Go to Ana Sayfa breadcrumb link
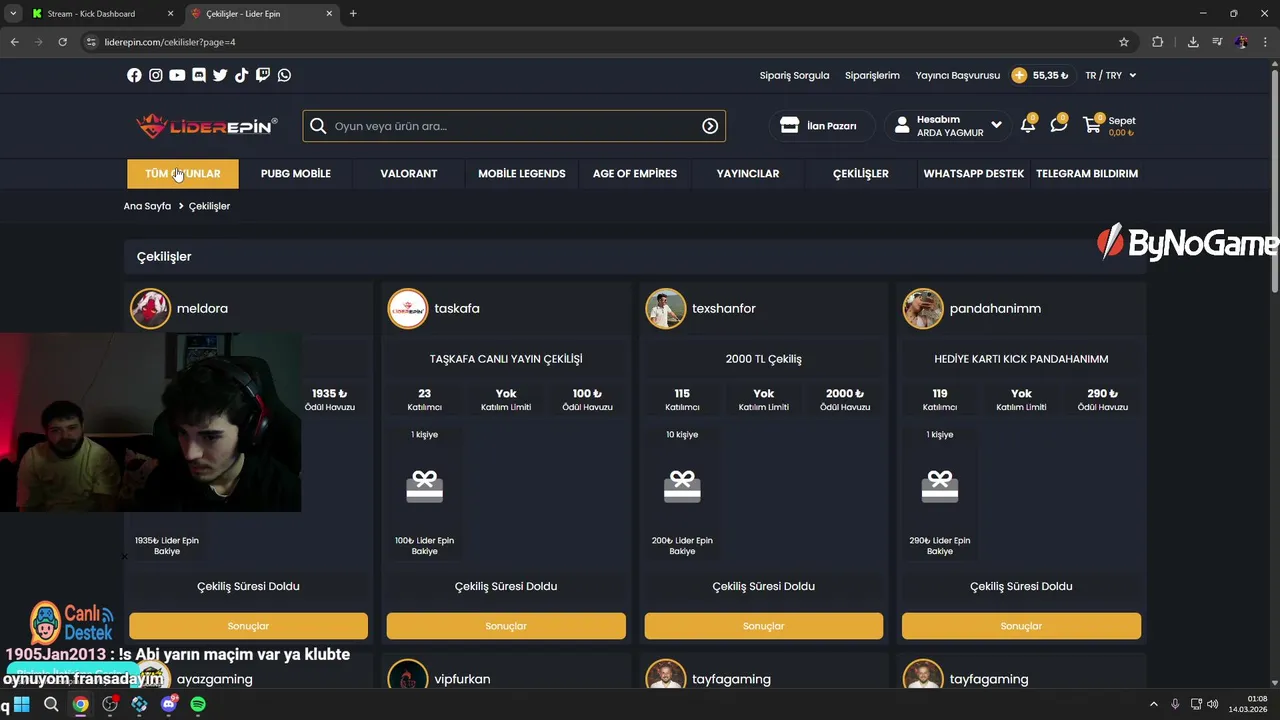The width and height of the screenshot is (1280, 720). coord(147,206)
